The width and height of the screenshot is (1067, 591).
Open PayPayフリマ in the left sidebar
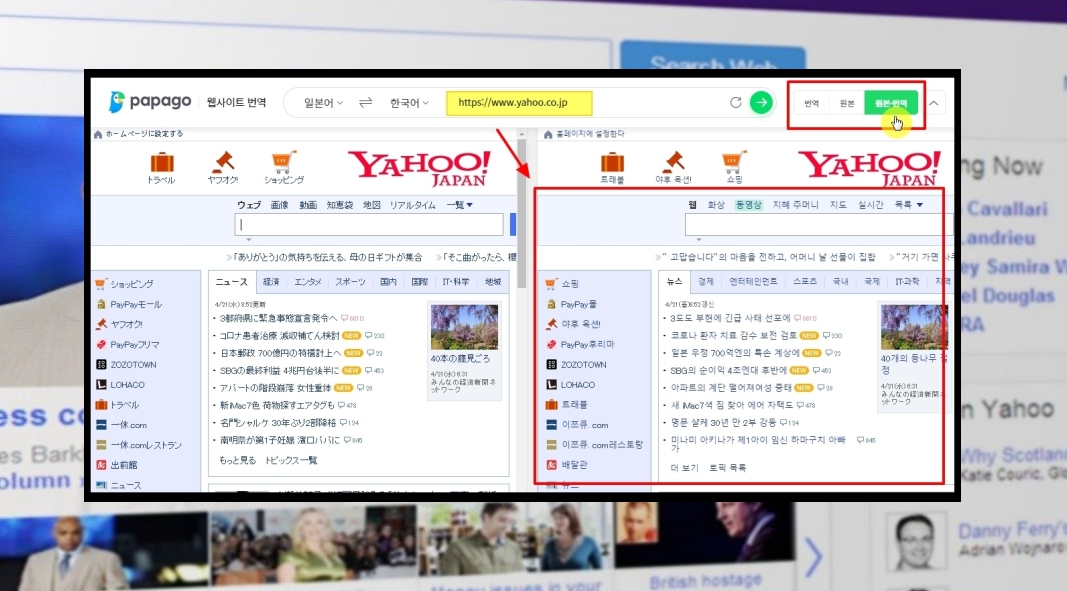tap(135, 345)
